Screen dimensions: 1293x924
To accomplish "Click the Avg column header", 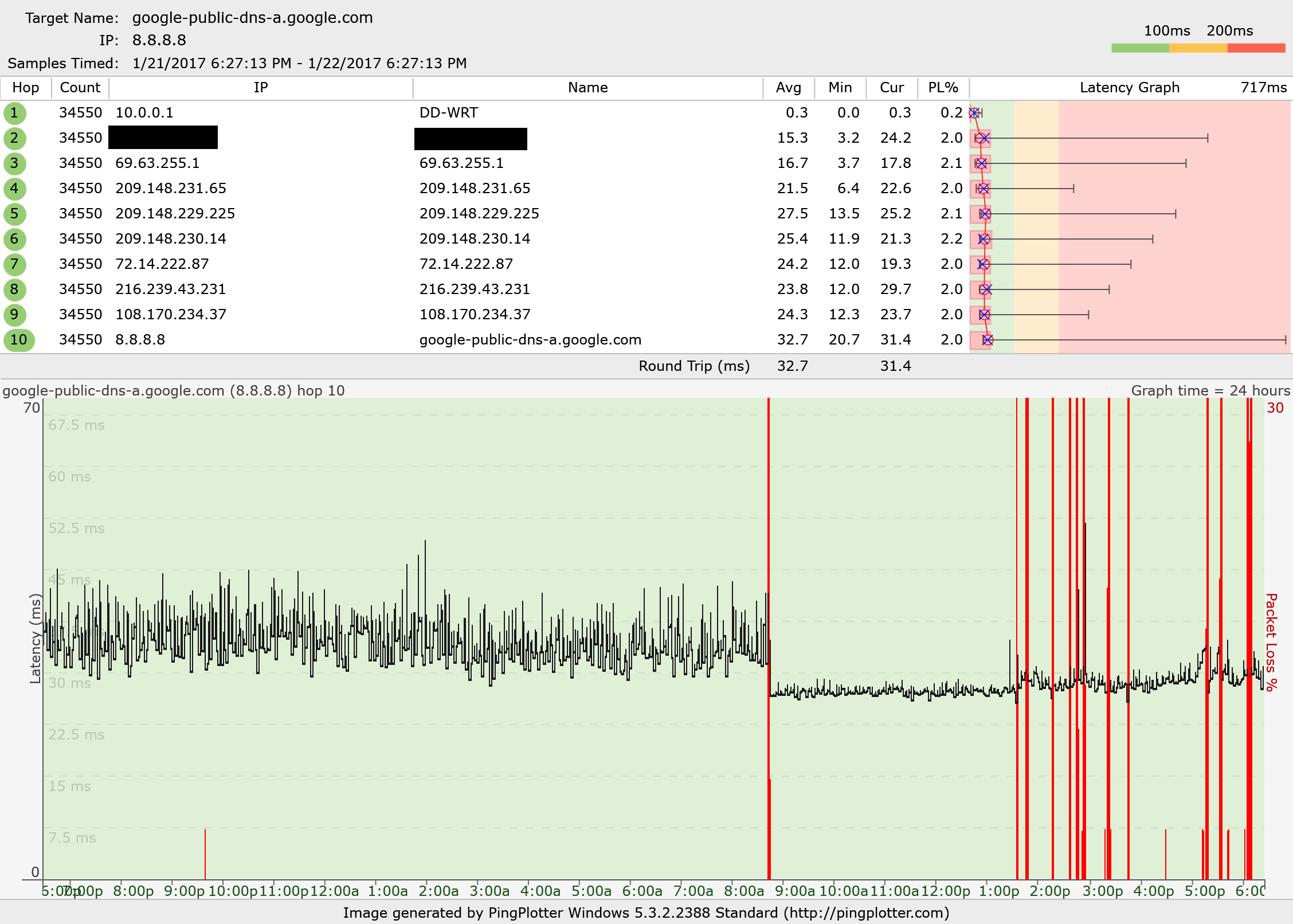I will [788, 88].
